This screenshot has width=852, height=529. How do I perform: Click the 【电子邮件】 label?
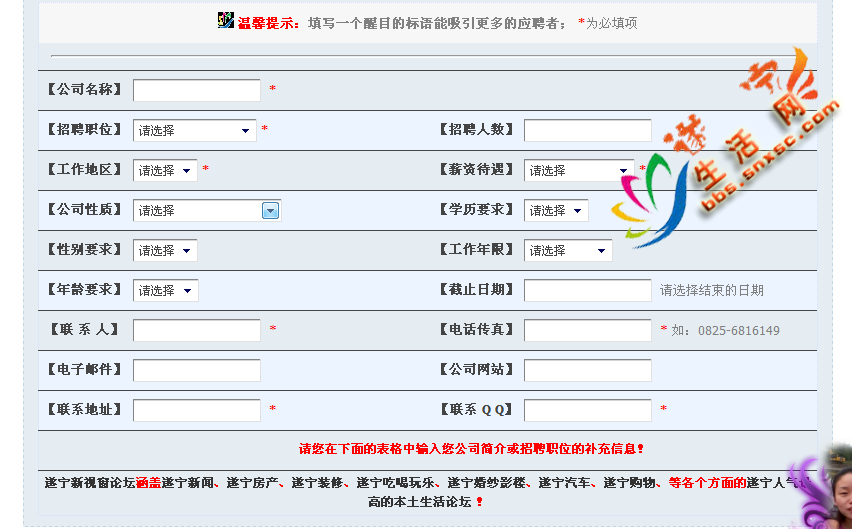coord(84,369)
